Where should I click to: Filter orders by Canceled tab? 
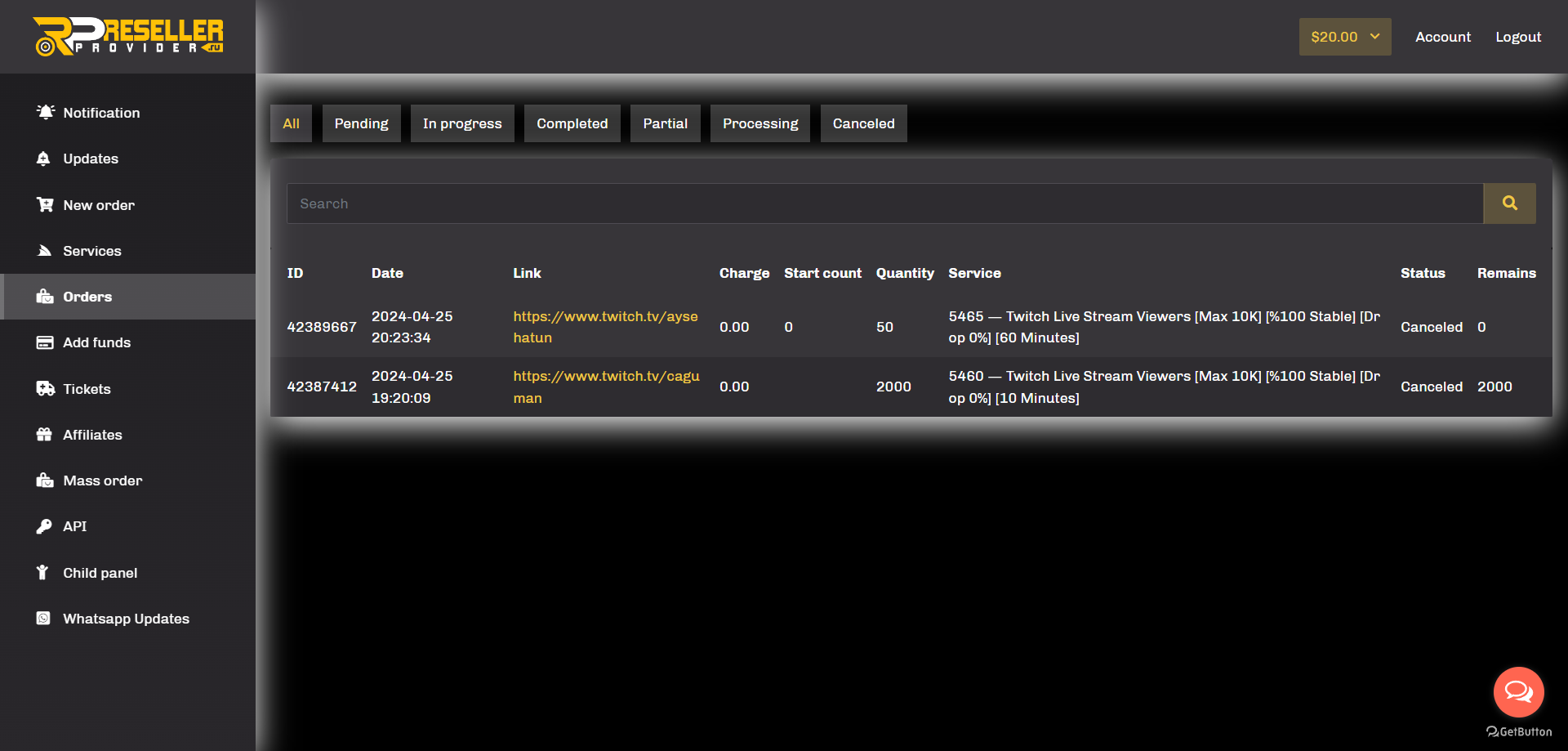pyautogui.click(x=864, y=123)
